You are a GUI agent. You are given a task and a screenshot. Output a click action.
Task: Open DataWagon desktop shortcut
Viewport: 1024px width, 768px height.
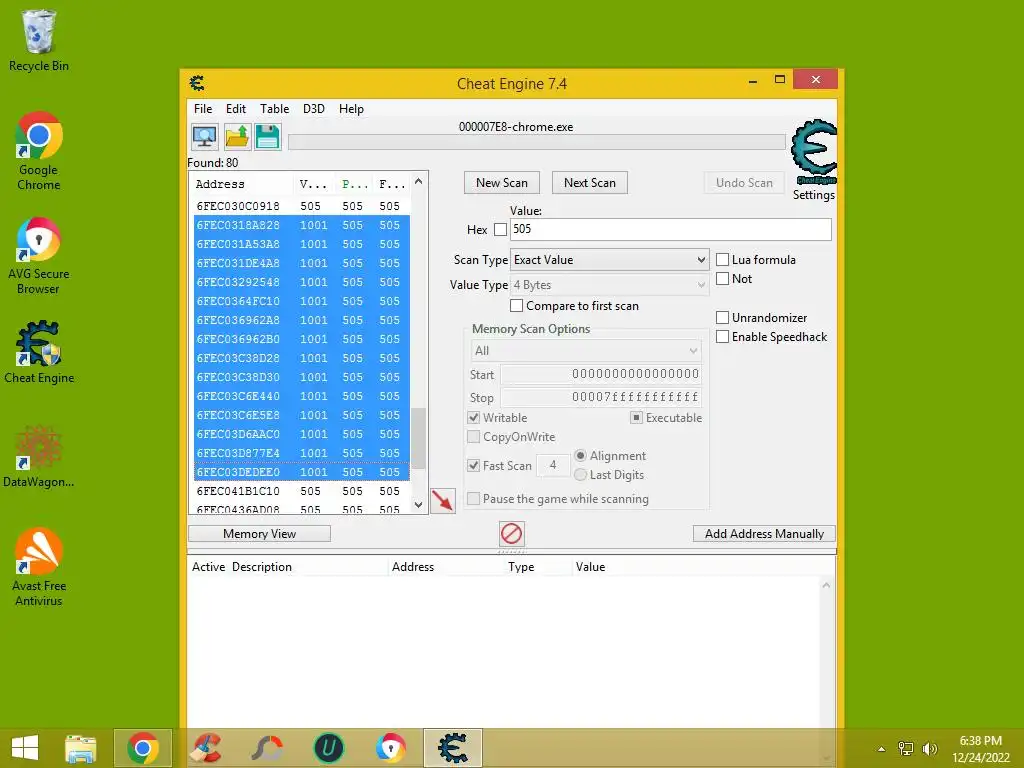39,456
